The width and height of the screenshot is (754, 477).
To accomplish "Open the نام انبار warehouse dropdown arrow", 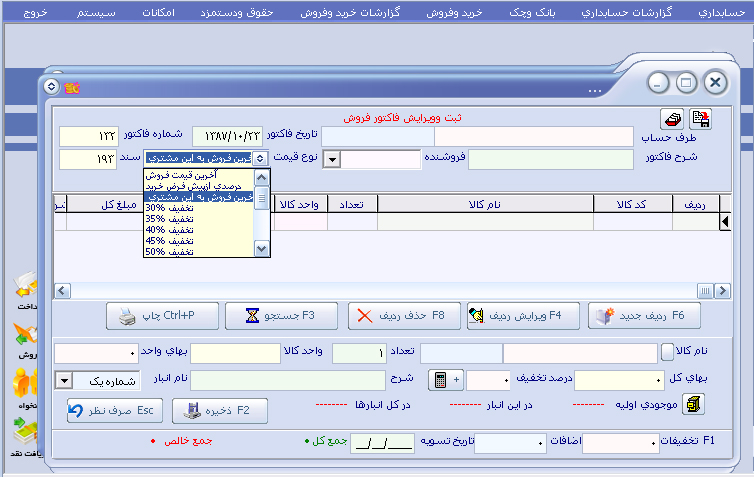I will coord(64,380).
